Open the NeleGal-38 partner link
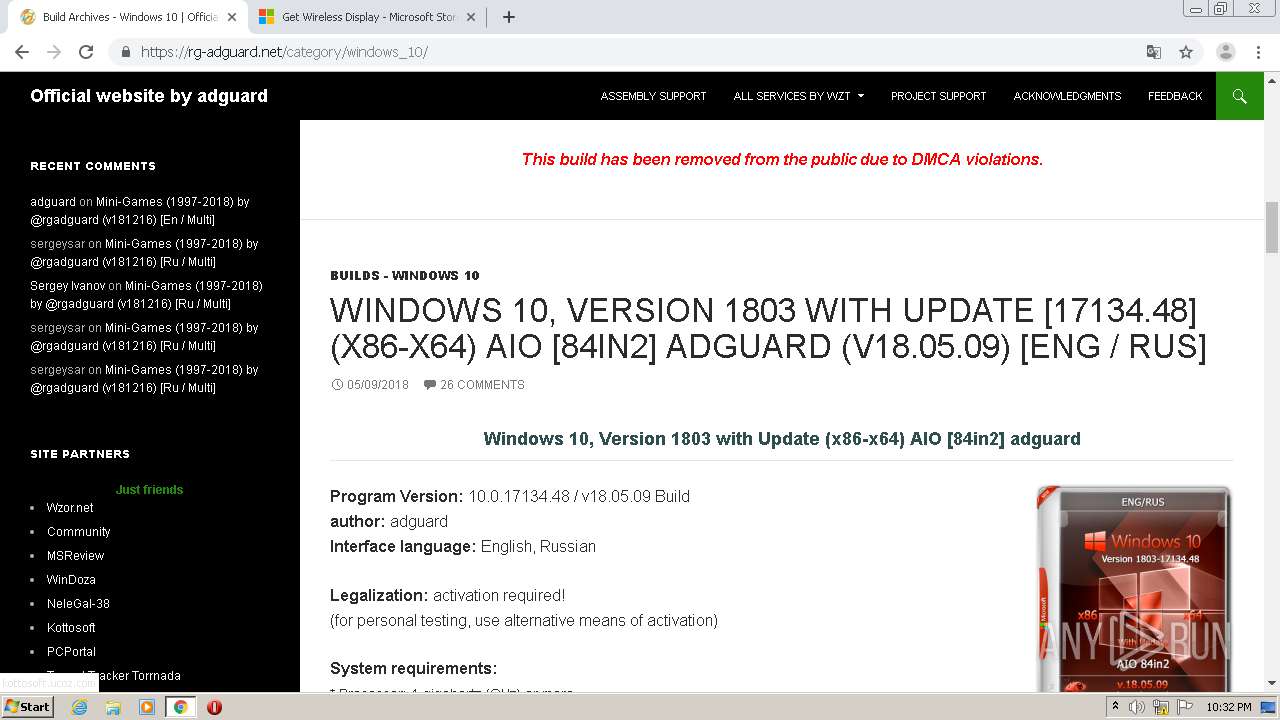1280x720 pixels. point(78,604)
